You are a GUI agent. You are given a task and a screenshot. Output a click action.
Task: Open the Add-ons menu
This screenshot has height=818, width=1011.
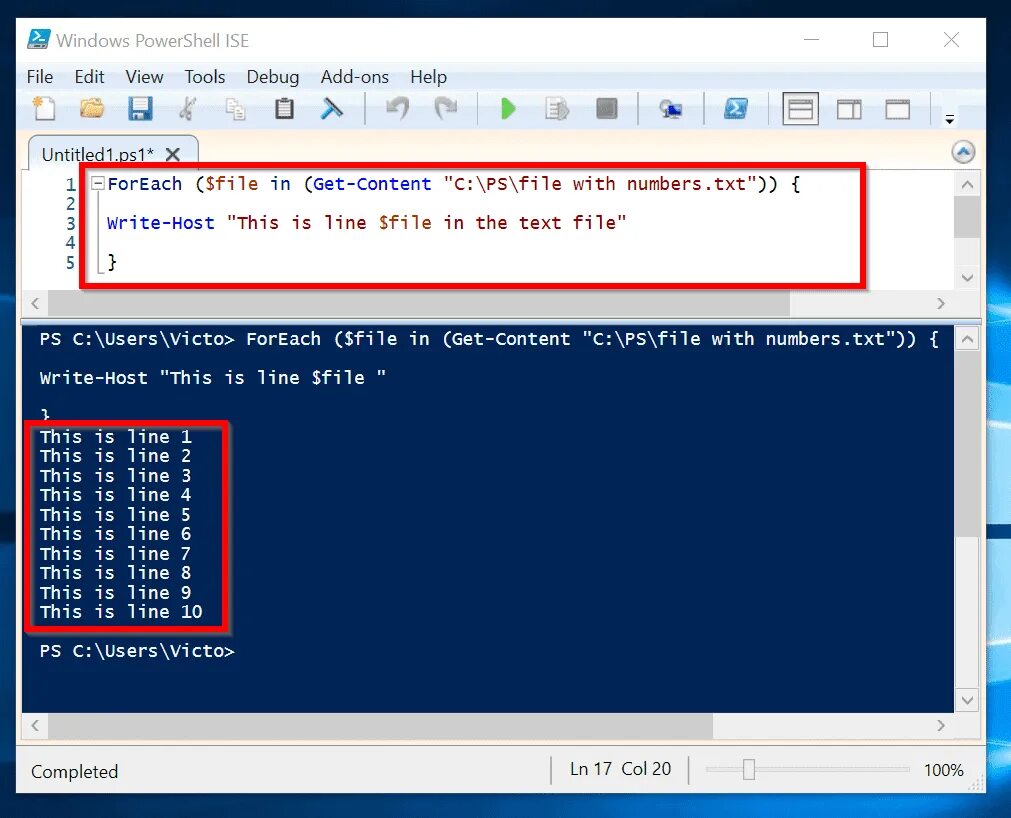coord(355,77)
